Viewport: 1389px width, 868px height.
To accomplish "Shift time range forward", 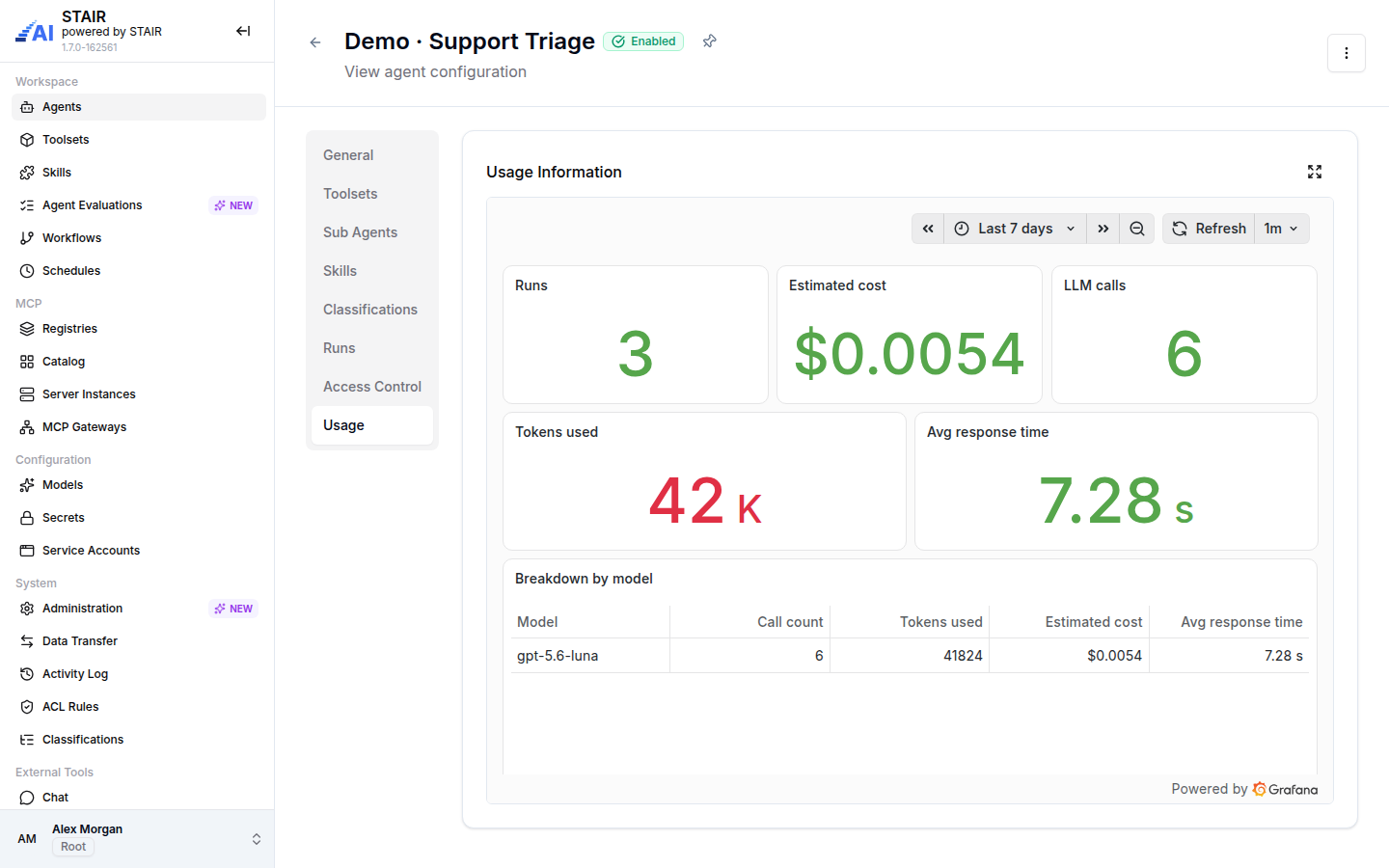I will click(x=1103, y=229).
